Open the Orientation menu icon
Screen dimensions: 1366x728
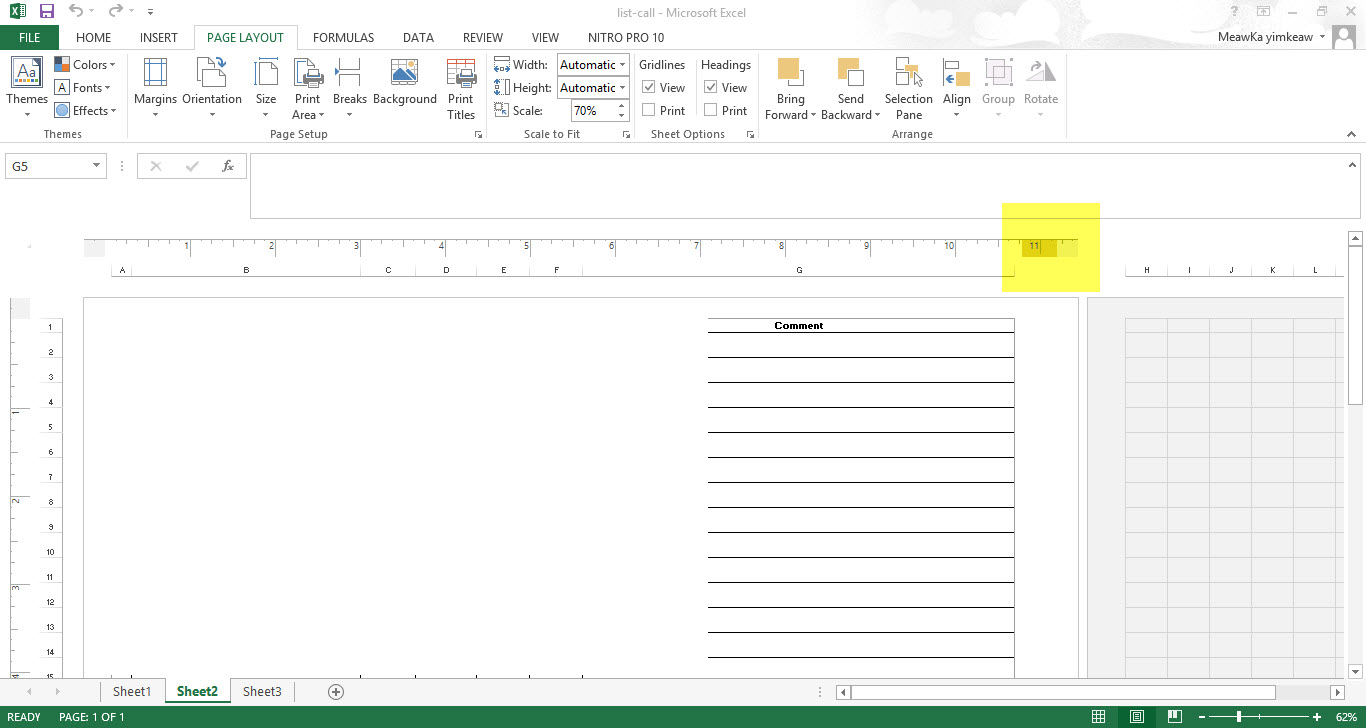point(212,75)
